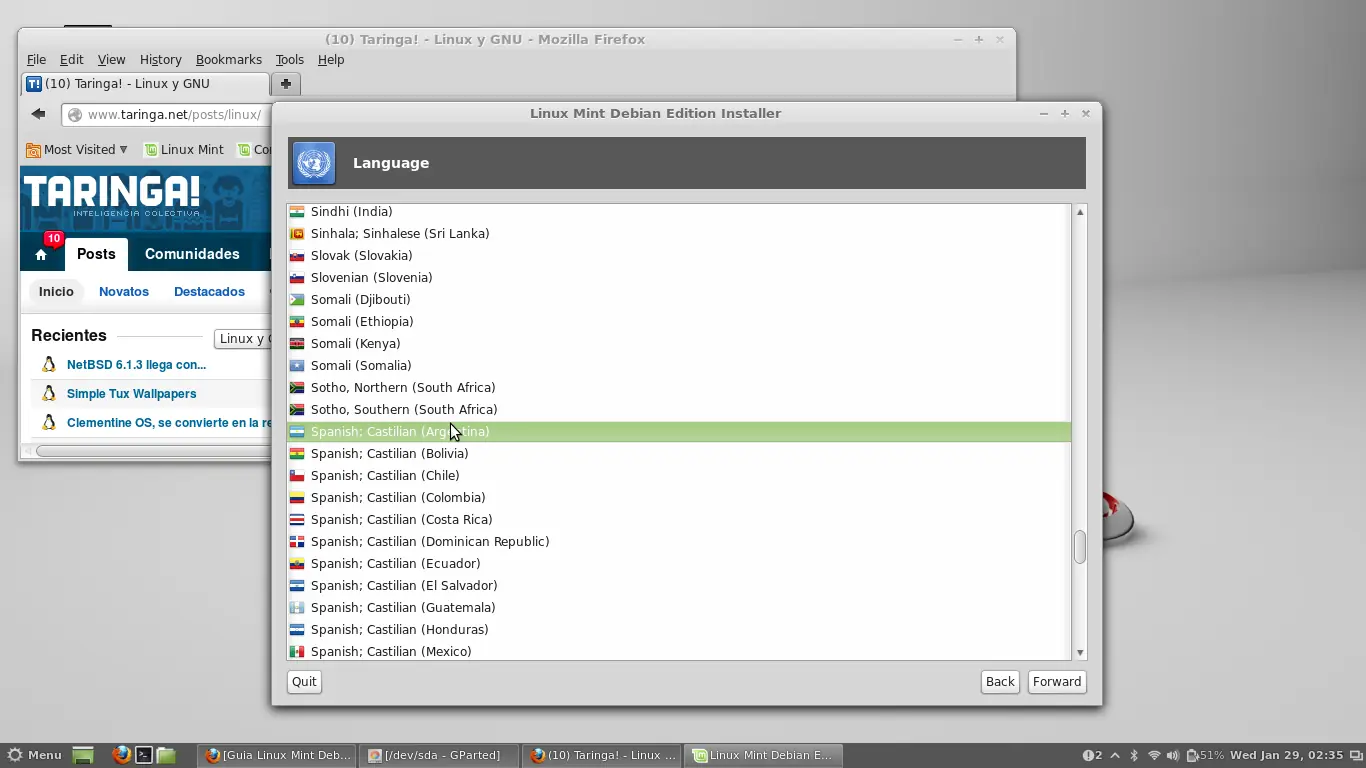Select Sotho, Northern (South Africa) language row
Screen dimensions: 1366x768
679,387
